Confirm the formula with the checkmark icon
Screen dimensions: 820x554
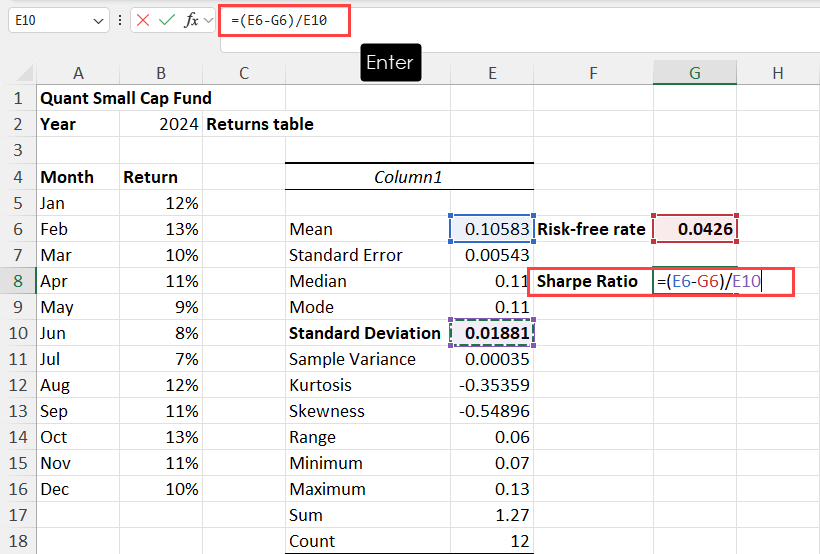point(167,20)
